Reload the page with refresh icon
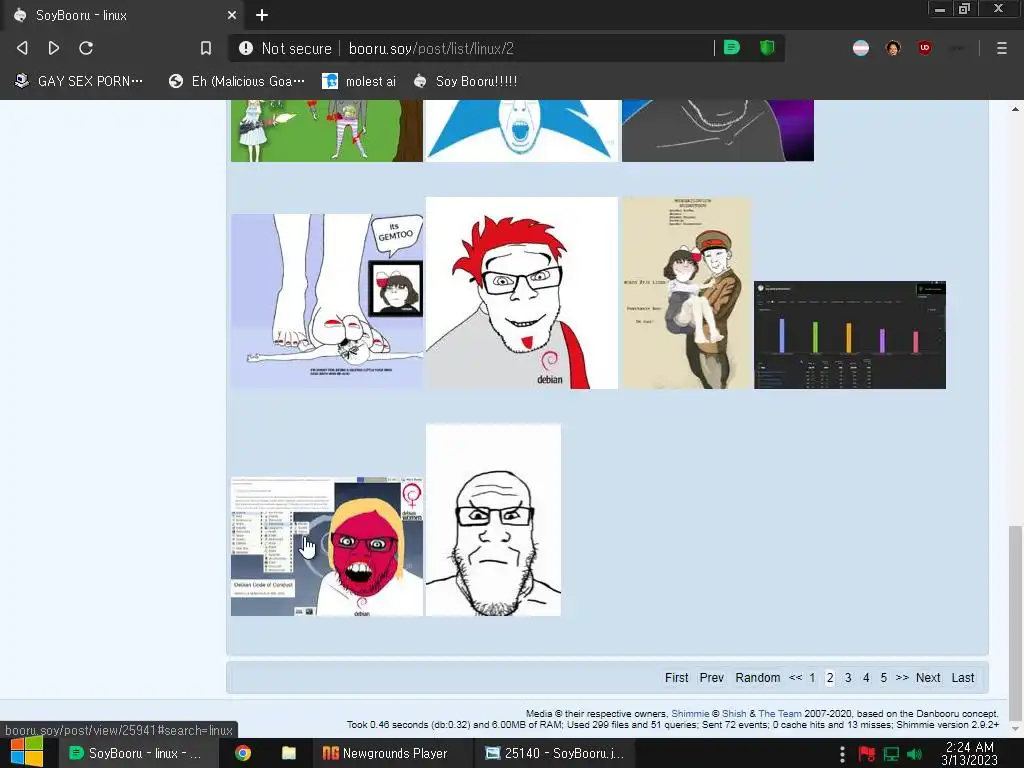Image resolution: width=1024 pixels, height=768 pixels. point(86,48)
